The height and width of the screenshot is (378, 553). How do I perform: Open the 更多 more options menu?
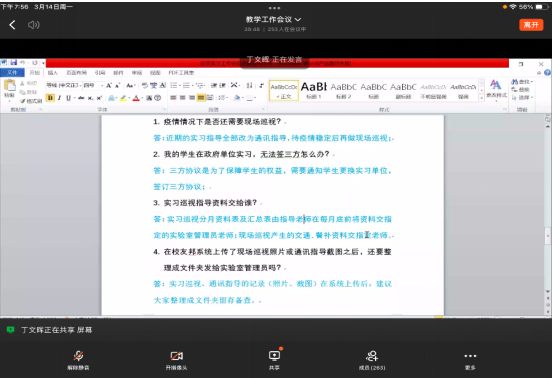pyautogui.click(x=470, y=360)
